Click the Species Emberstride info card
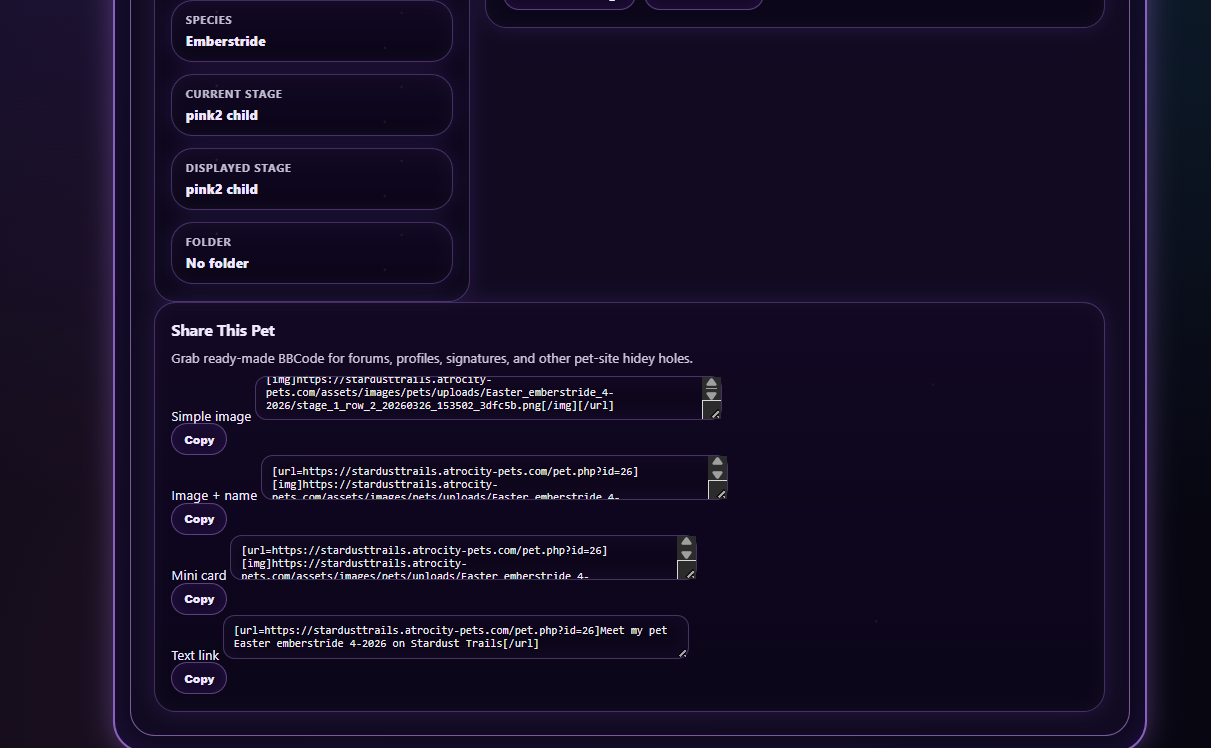The width and height of the screenshot is (1211, 748). pos(311,31)
